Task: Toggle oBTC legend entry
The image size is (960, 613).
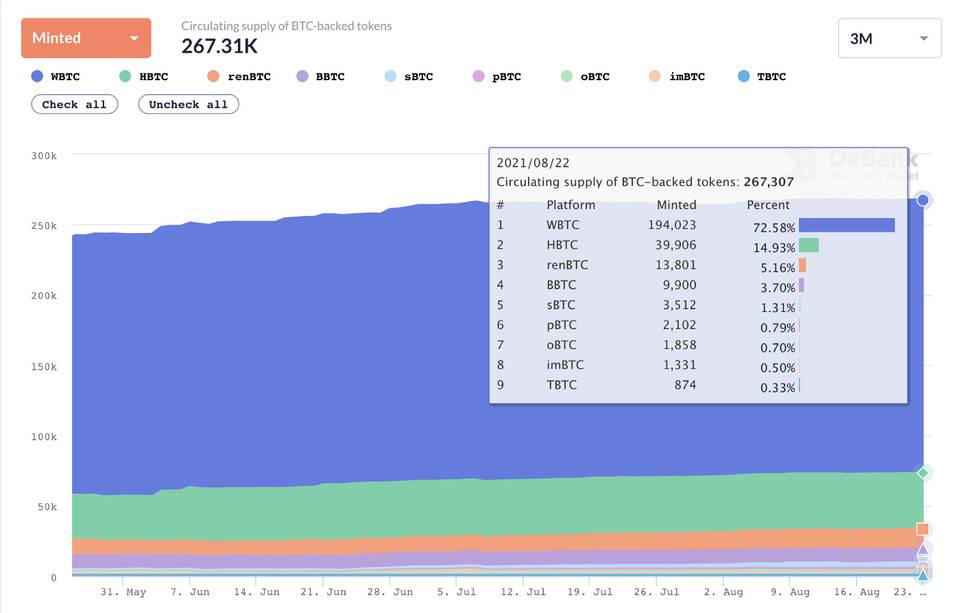Action: coord(585,77)
